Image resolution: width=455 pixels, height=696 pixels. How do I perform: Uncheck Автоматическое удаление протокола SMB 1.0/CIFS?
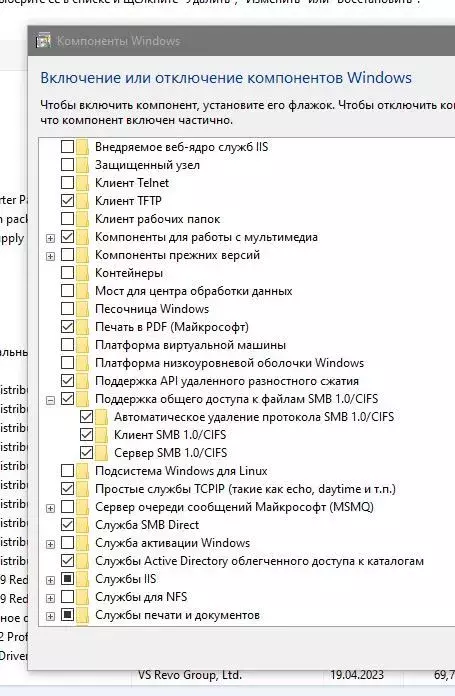pos(87,417)
